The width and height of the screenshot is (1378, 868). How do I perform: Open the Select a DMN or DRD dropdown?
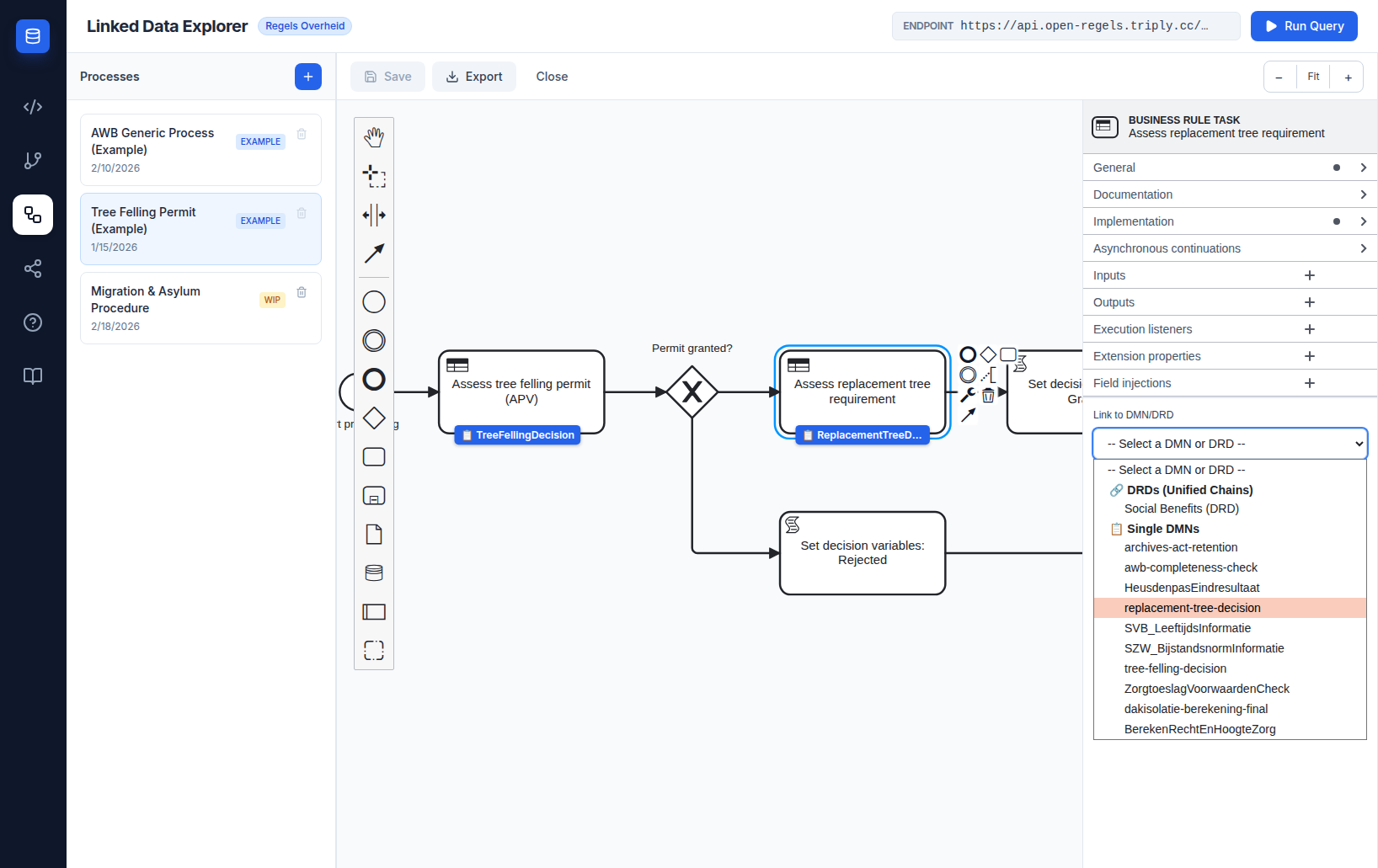[x=1229, y=443]
